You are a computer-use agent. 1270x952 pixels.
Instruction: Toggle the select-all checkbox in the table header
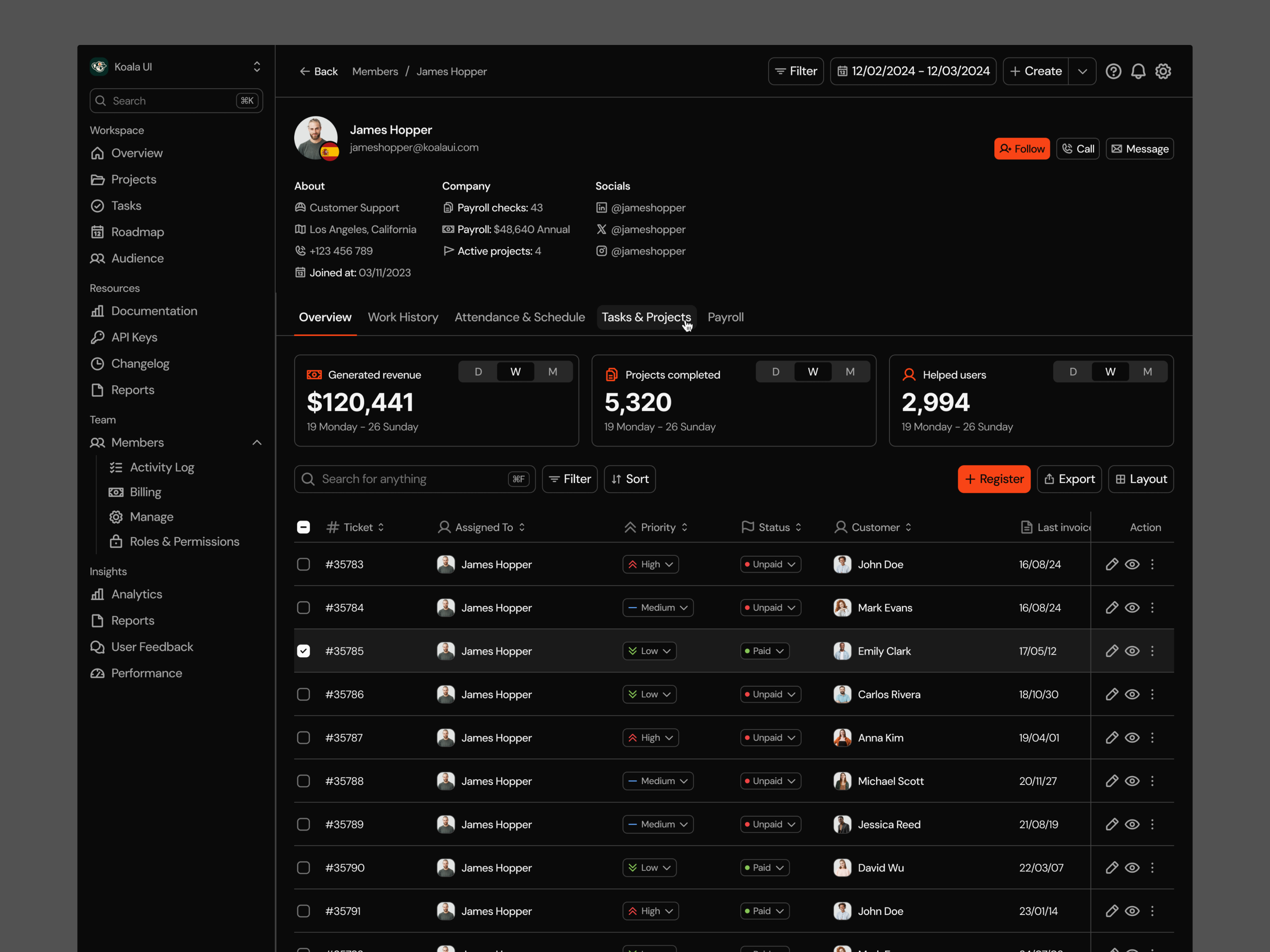tap(303, 526)
